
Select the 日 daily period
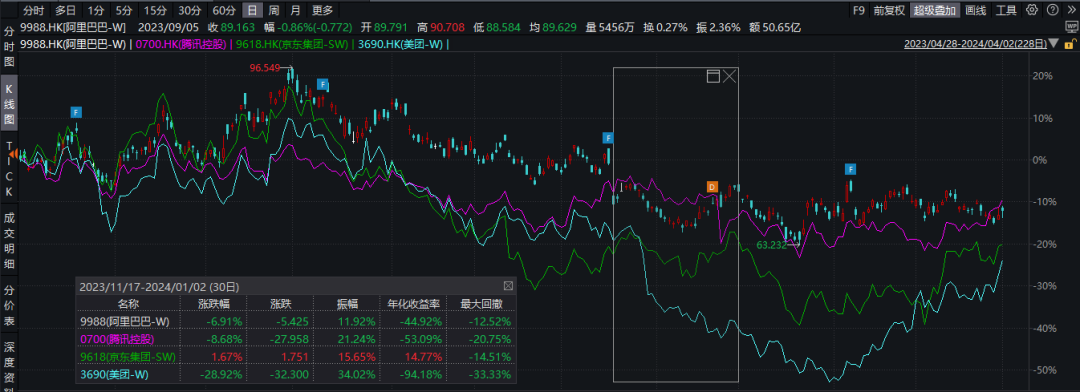[253, 10]
